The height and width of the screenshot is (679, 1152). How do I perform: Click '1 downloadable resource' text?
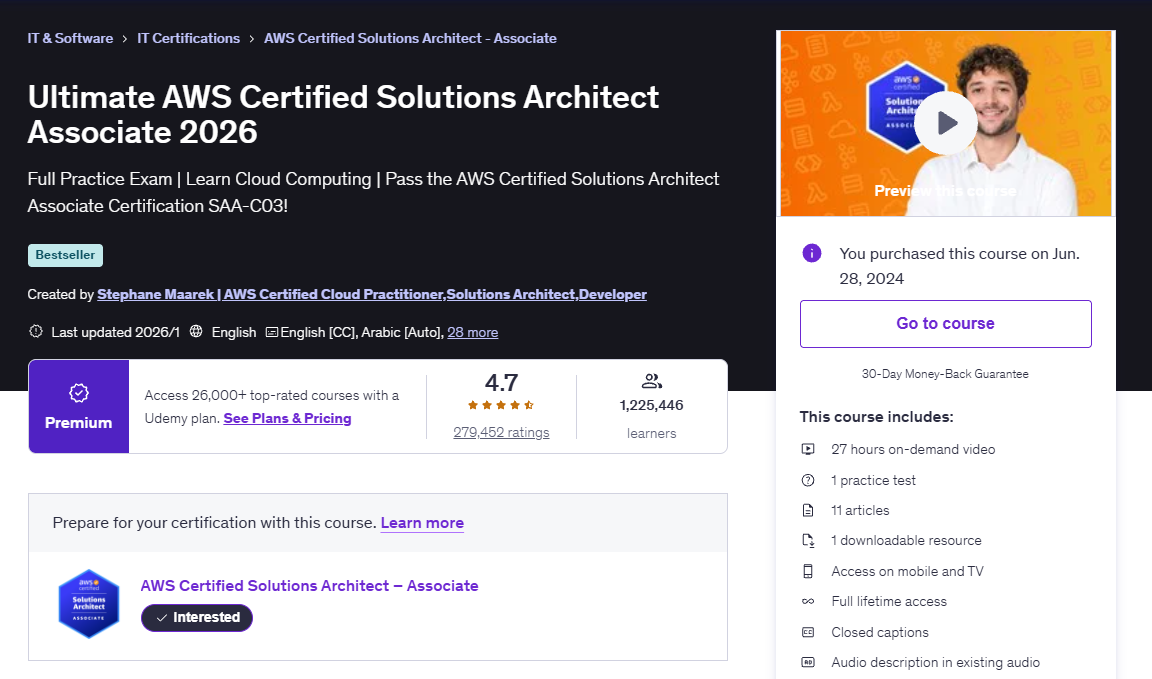[907, 540]
